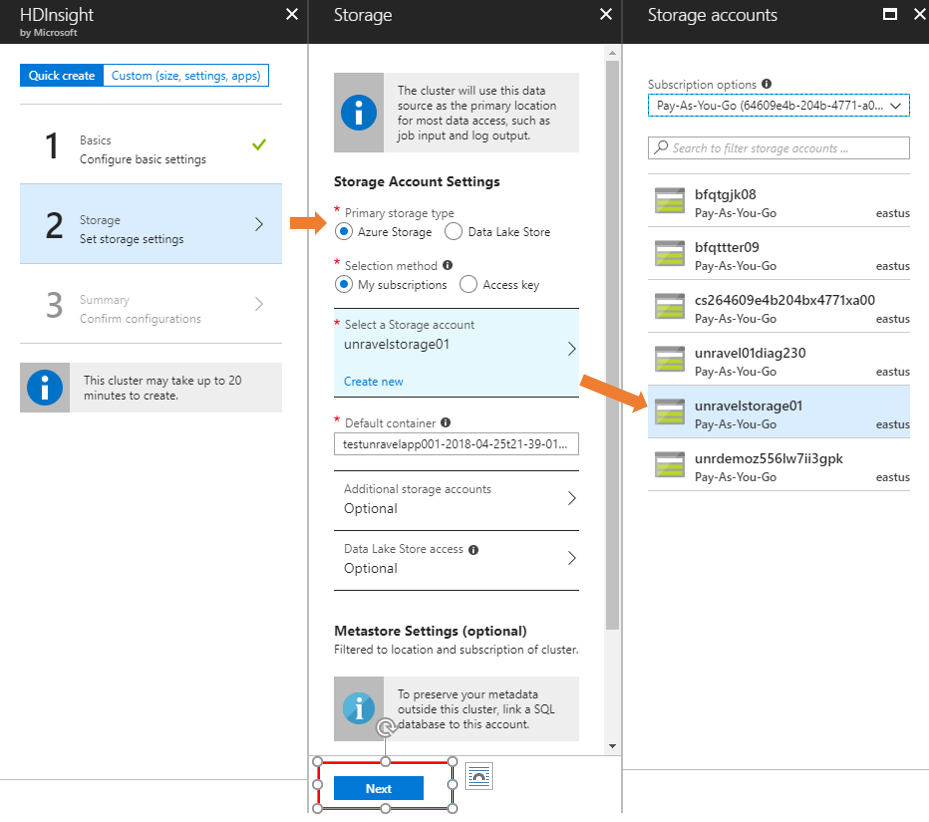Open step 1 Basics

[151, 145]
